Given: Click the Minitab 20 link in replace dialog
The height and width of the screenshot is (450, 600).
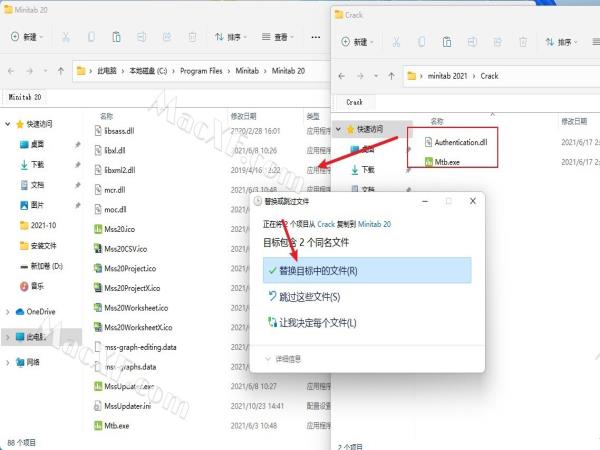Looking at the screenshot, I should pos(374,224).
